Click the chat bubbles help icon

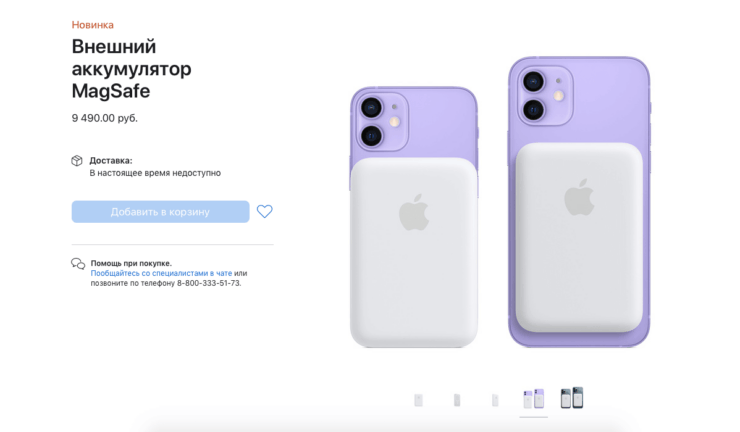[78, 263]
